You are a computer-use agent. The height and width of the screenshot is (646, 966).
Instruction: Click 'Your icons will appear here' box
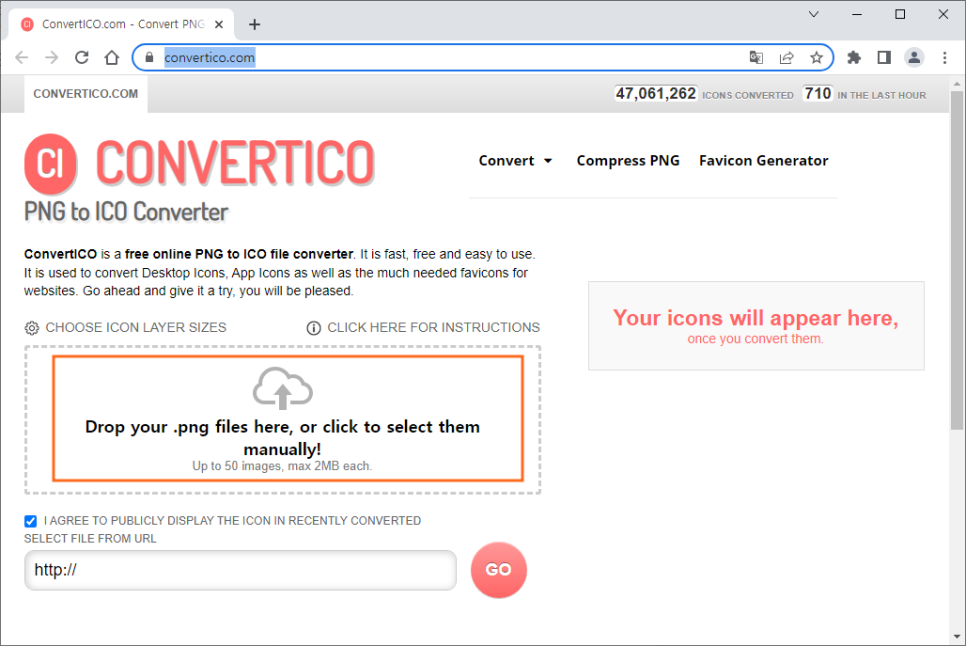pos(756,326)
